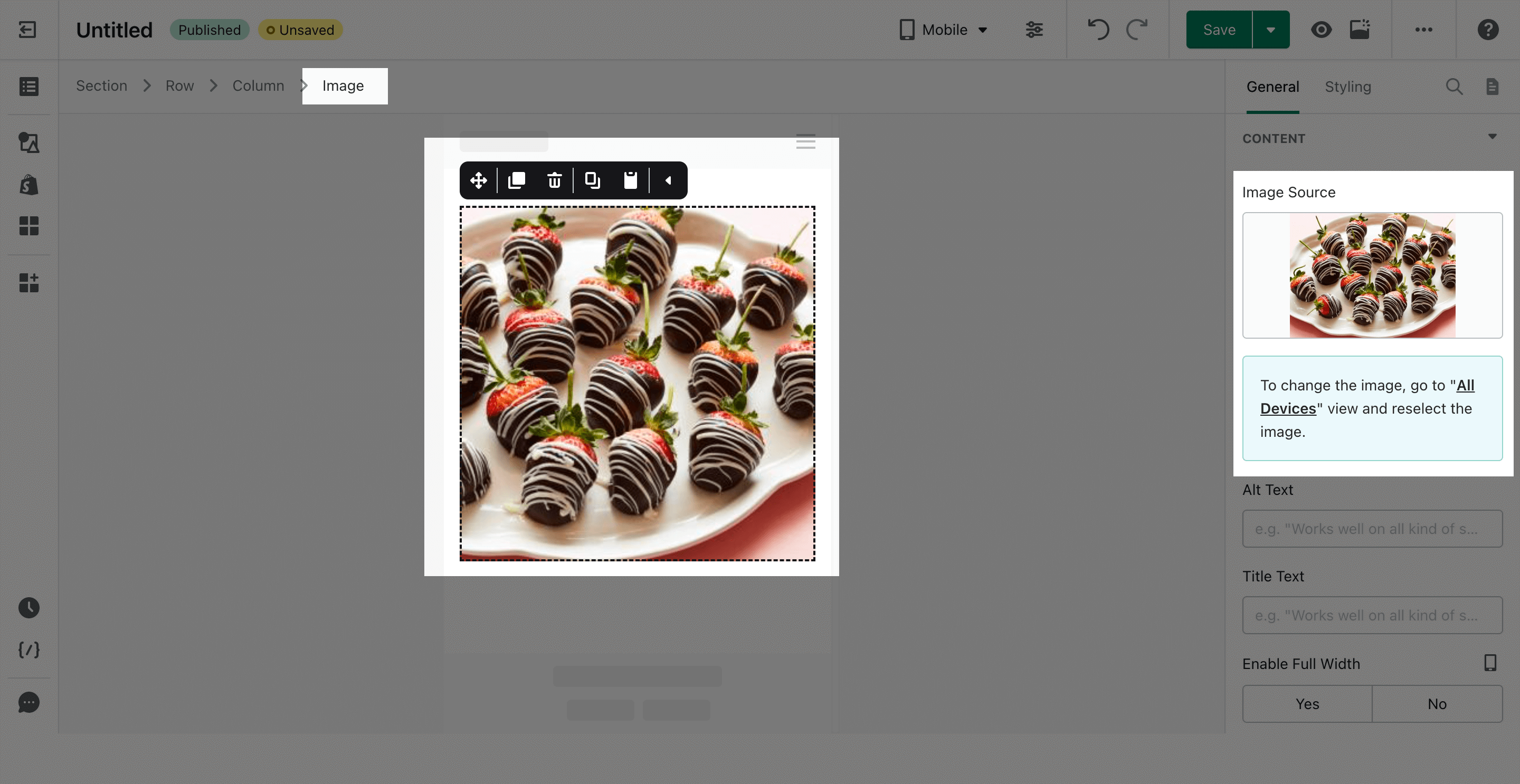Open the help question mark icon
Screen dimensions: 1520x784
(1488, 30)
